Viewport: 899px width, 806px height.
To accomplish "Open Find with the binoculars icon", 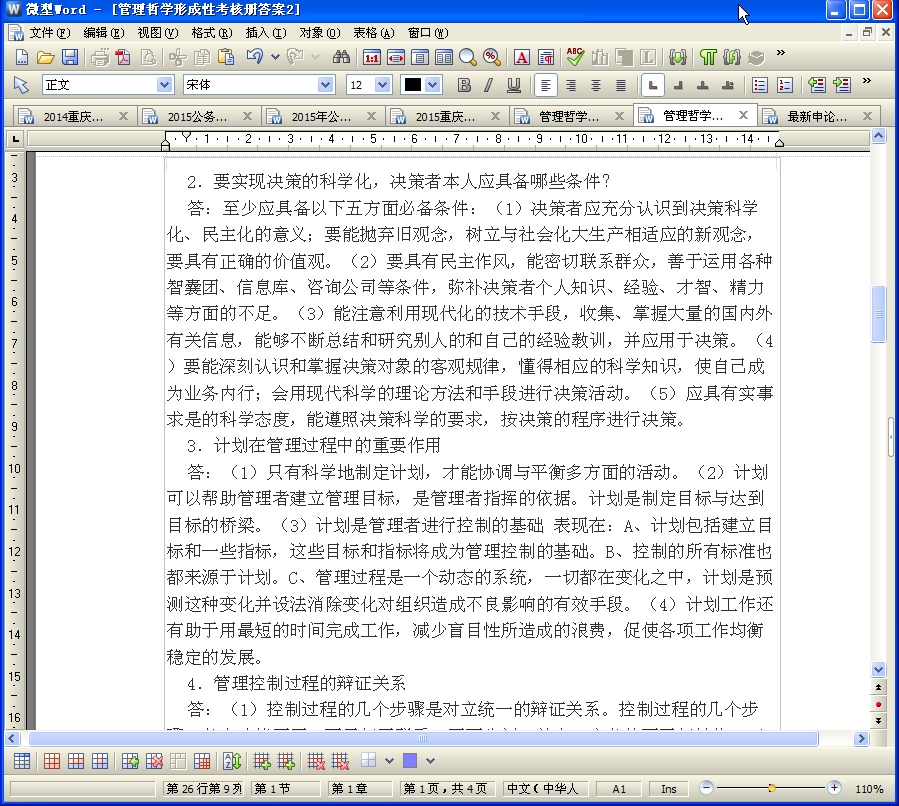I will [341, 57].
